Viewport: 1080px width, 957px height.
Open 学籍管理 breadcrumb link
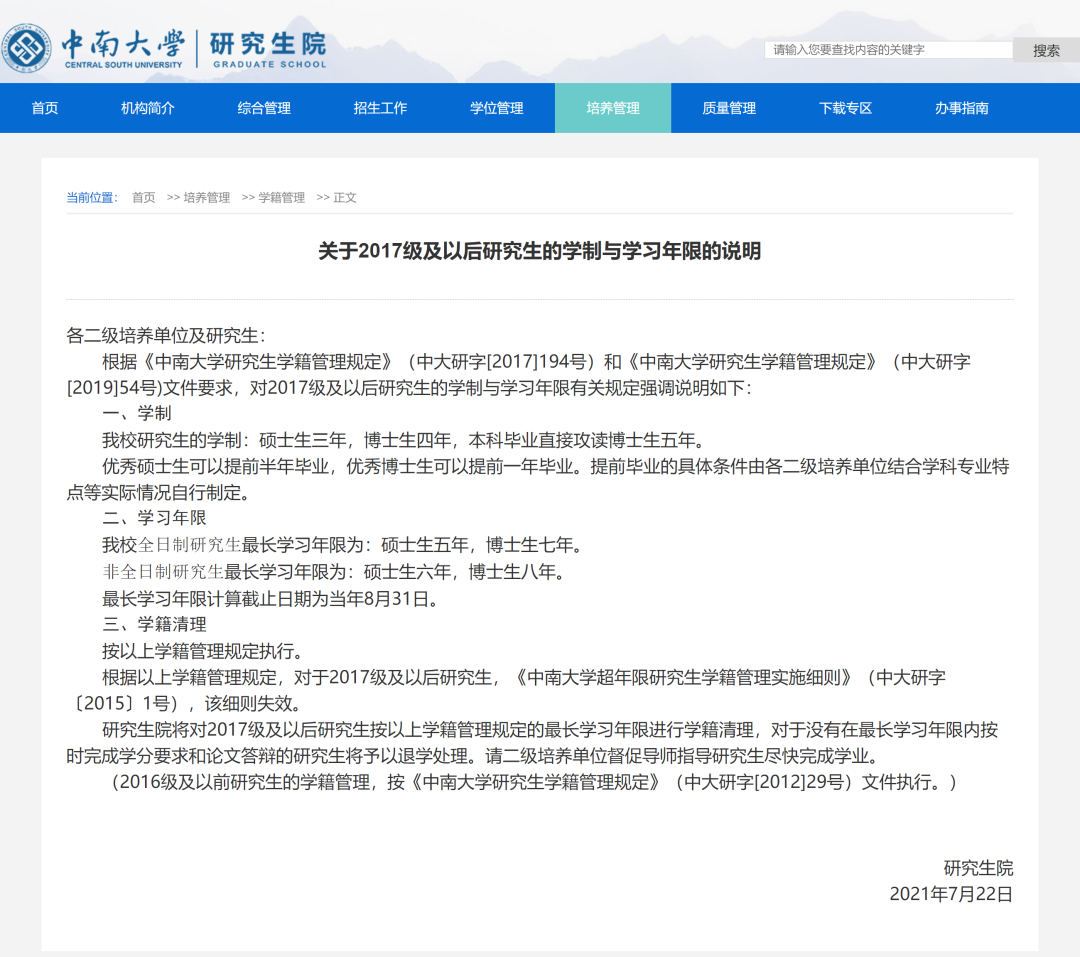click(281, 198)
